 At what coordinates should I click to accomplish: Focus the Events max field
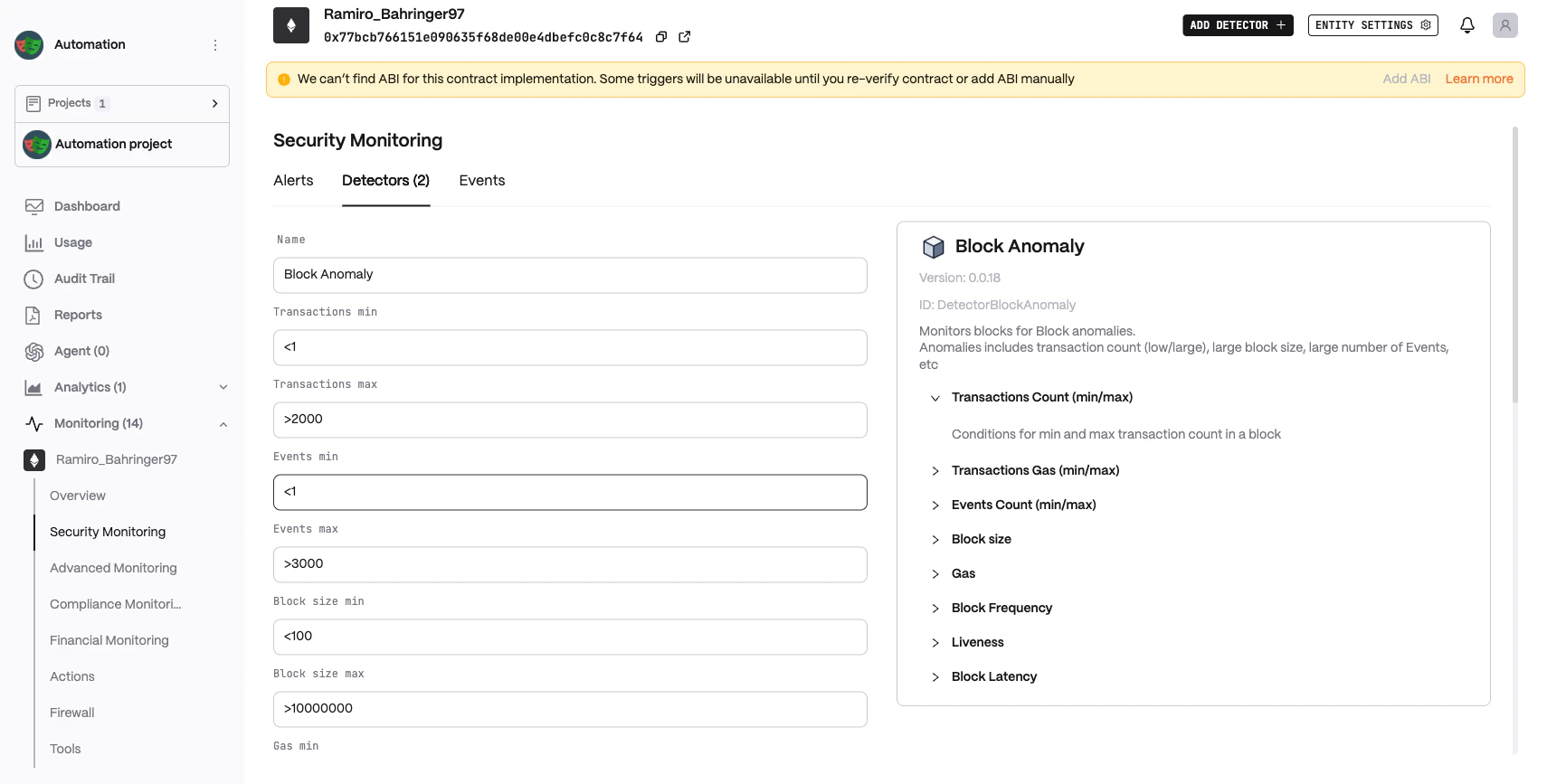pyautogui.click(x=570, y=564)
